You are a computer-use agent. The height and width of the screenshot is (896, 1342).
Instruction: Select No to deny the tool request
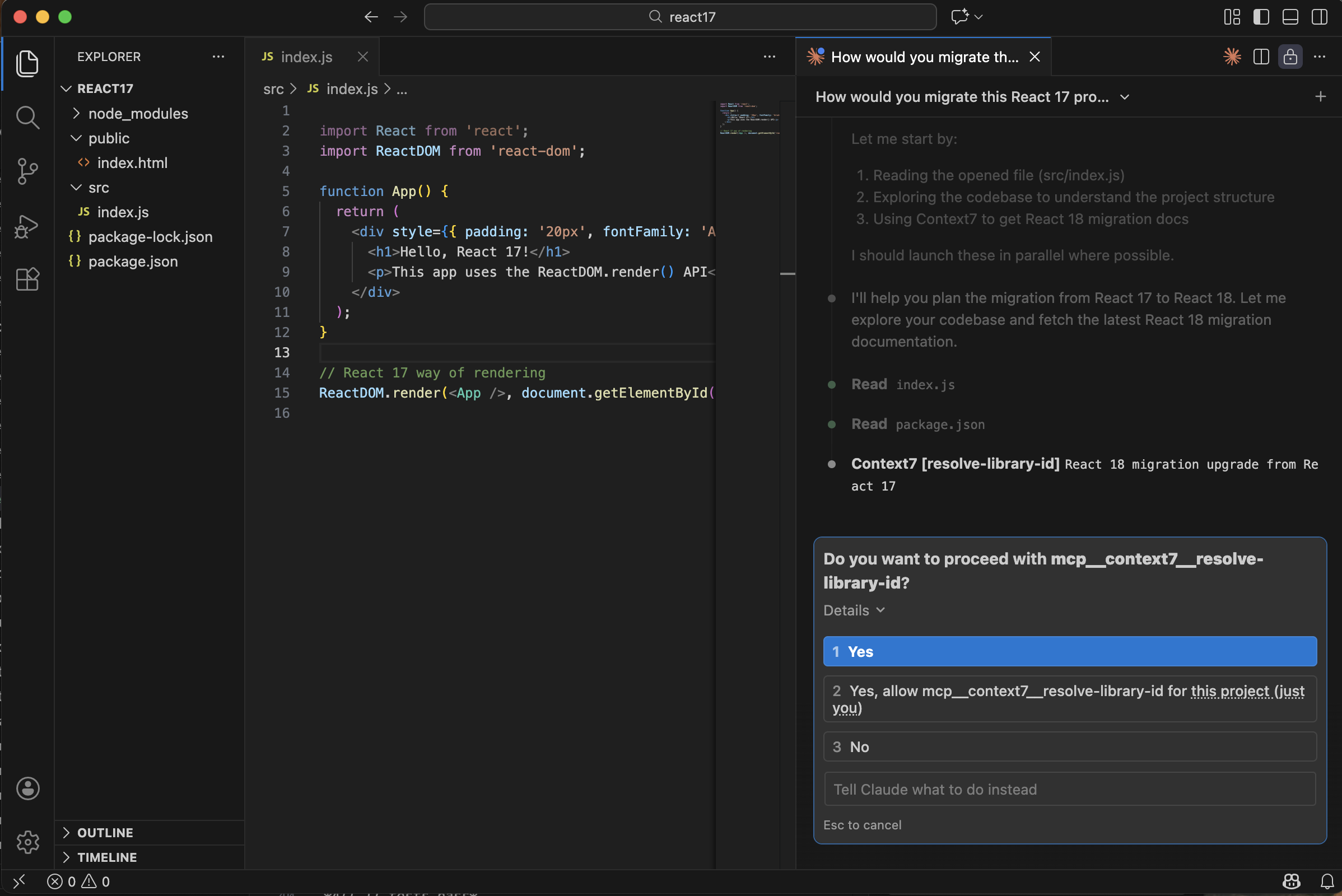(x=1069, y=746)
